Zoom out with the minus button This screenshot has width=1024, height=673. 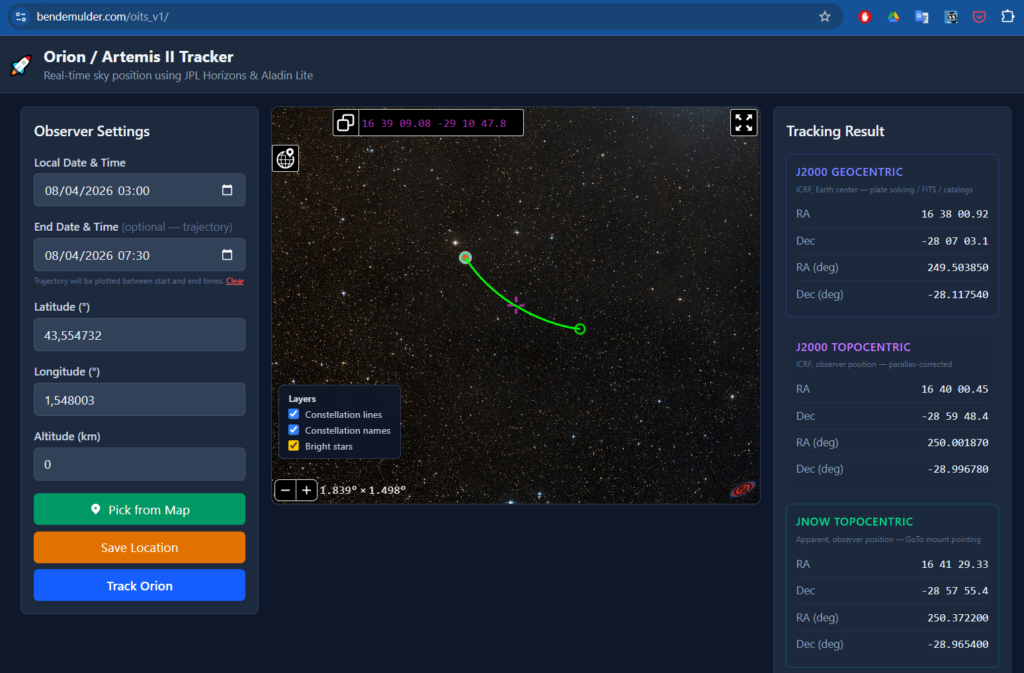tap(285, 490)
